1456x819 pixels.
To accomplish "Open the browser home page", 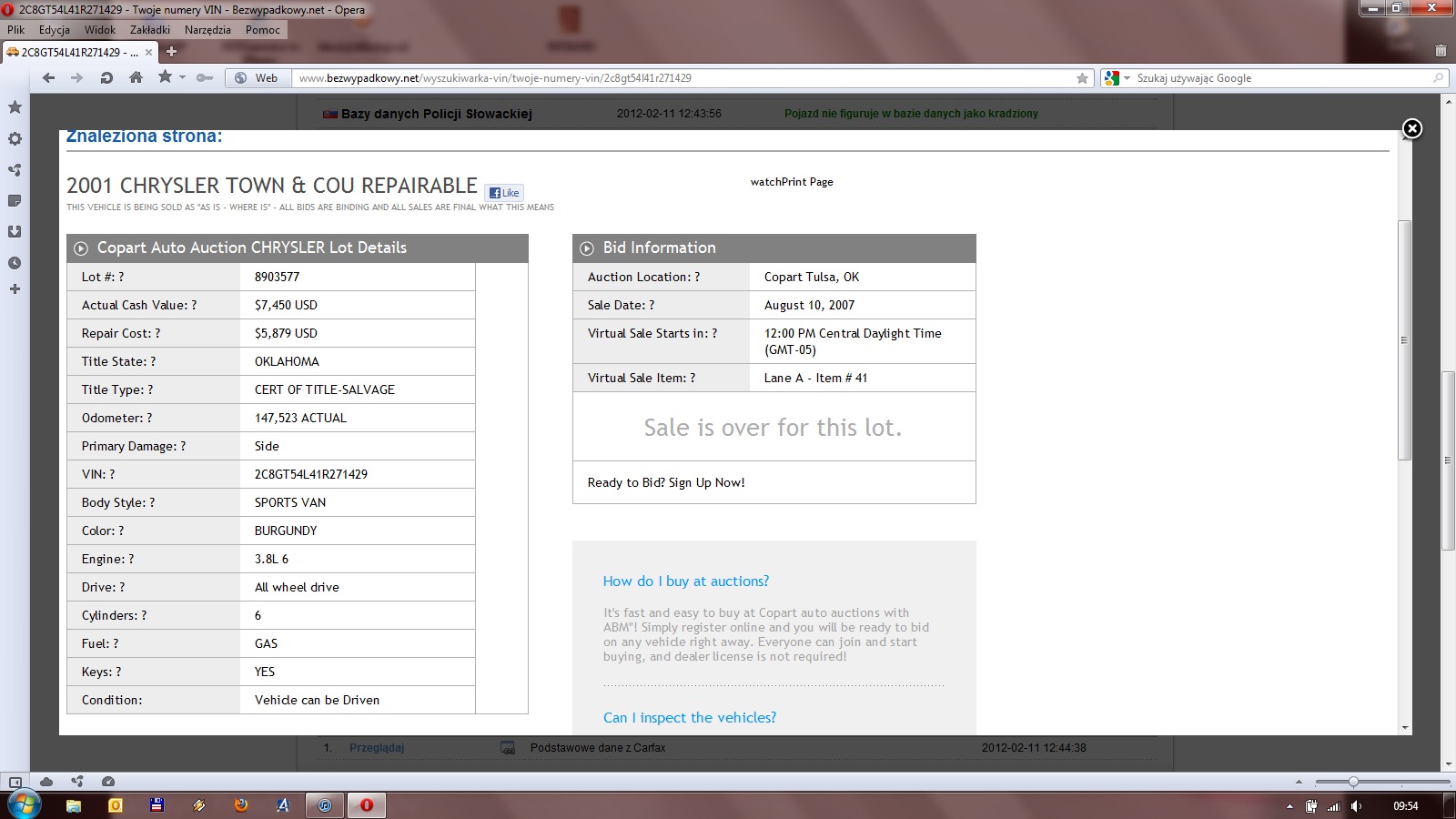I will pos(136,77).
